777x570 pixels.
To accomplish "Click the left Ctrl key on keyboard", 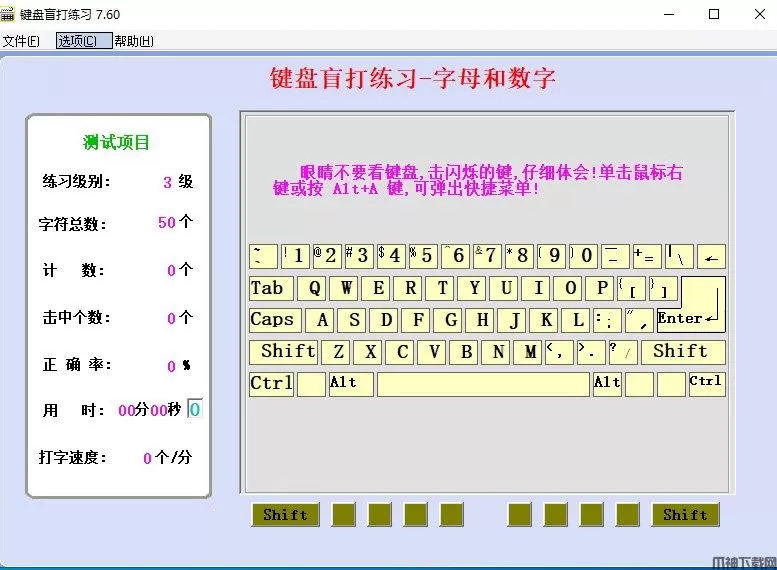I will pyautogui.click(x=271, y=384).
